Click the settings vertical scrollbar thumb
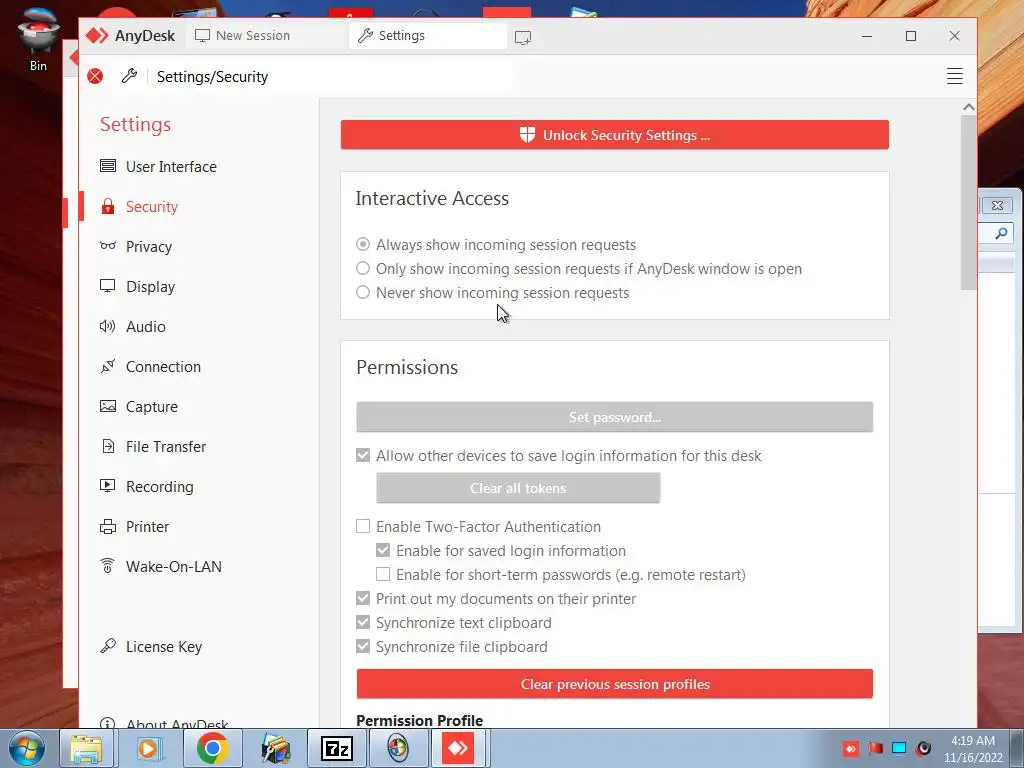The image size is (1024, 768). coord(968,202)
